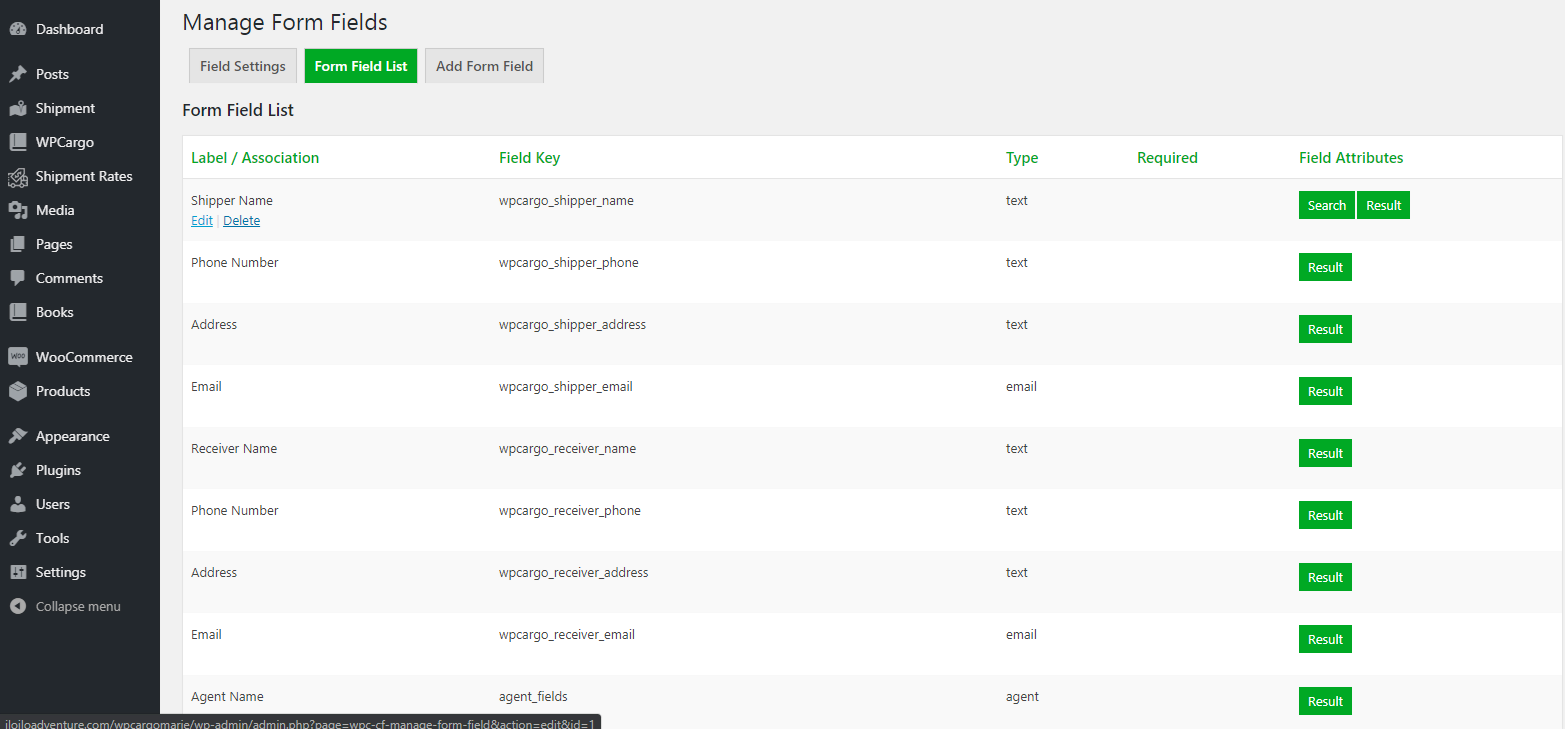Click the Media icon in sidebar
This screenshot has width=1565, height=729.
[x=17, y=210]
